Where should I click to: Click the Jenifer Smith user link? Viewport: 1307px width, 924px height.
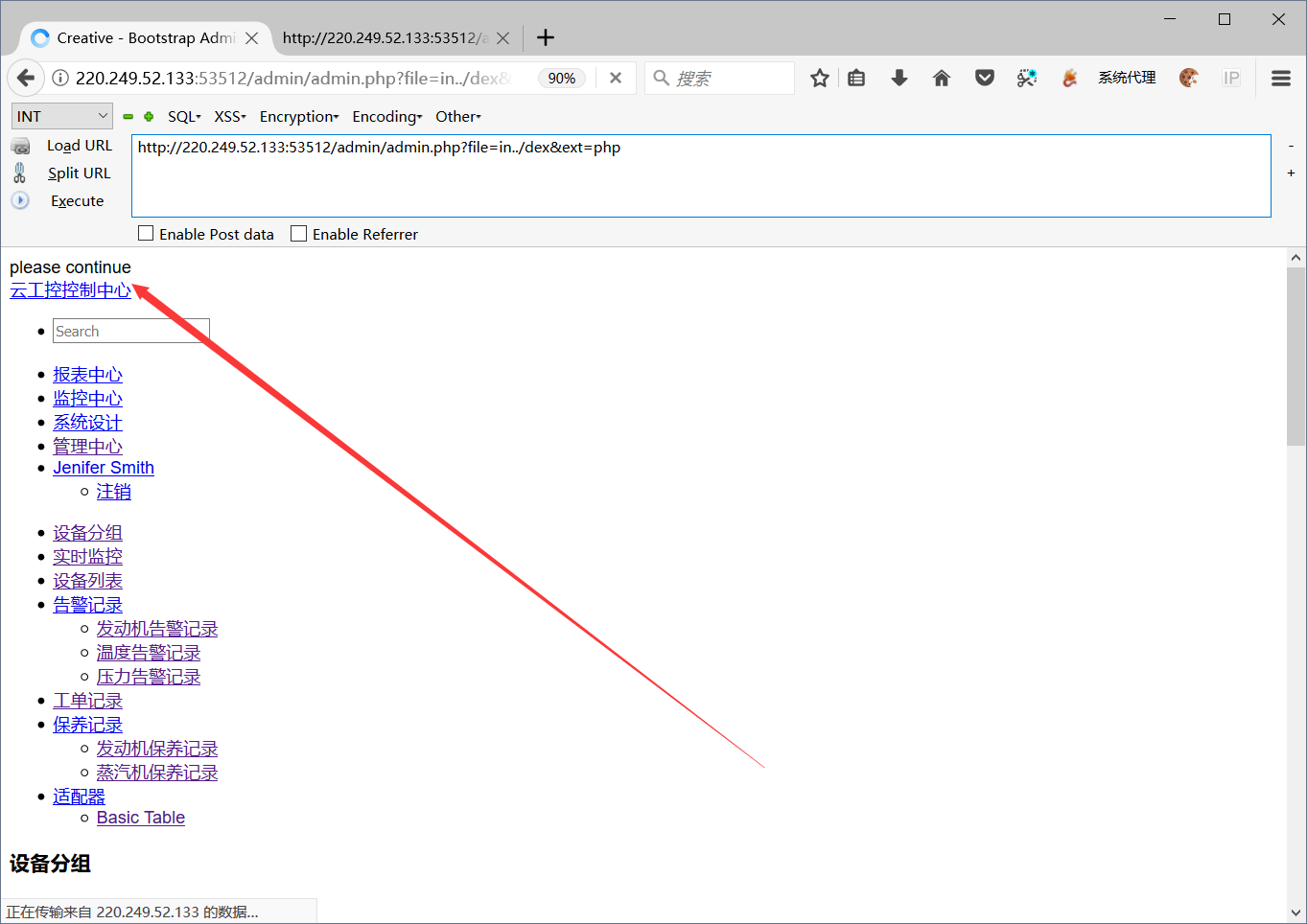pos(103,468)
